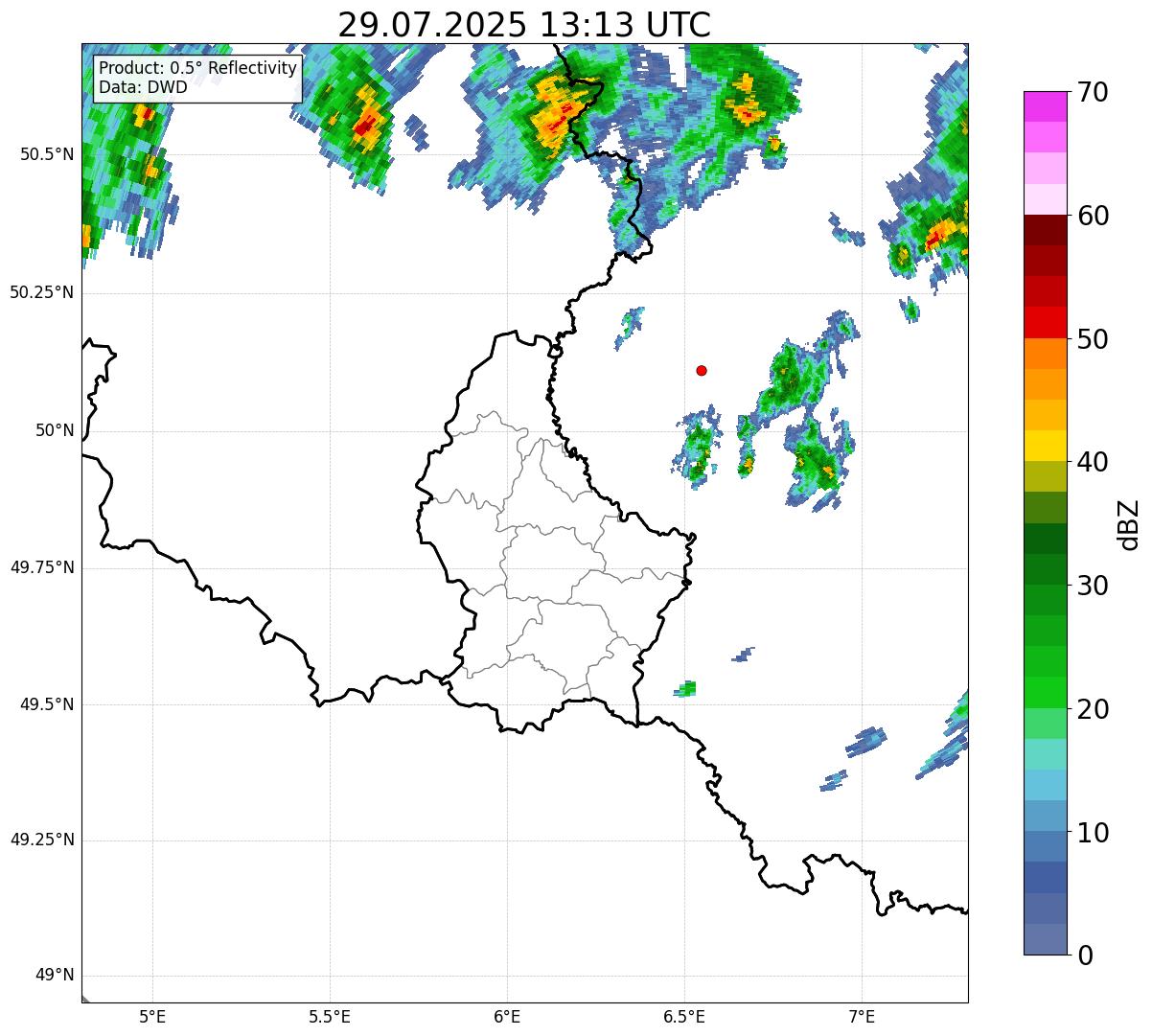This screenshot has height=1036, width=1152.
Task: Click the latitude label 50°N
Action: [x=55, y=430]
